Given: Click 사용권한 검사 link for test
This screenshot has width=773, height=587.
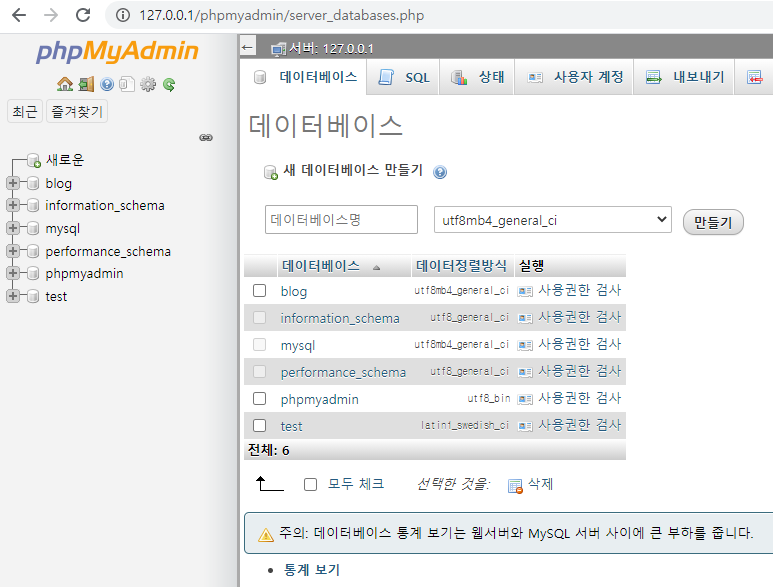Looking at the screenshot, I should (580, 425).
